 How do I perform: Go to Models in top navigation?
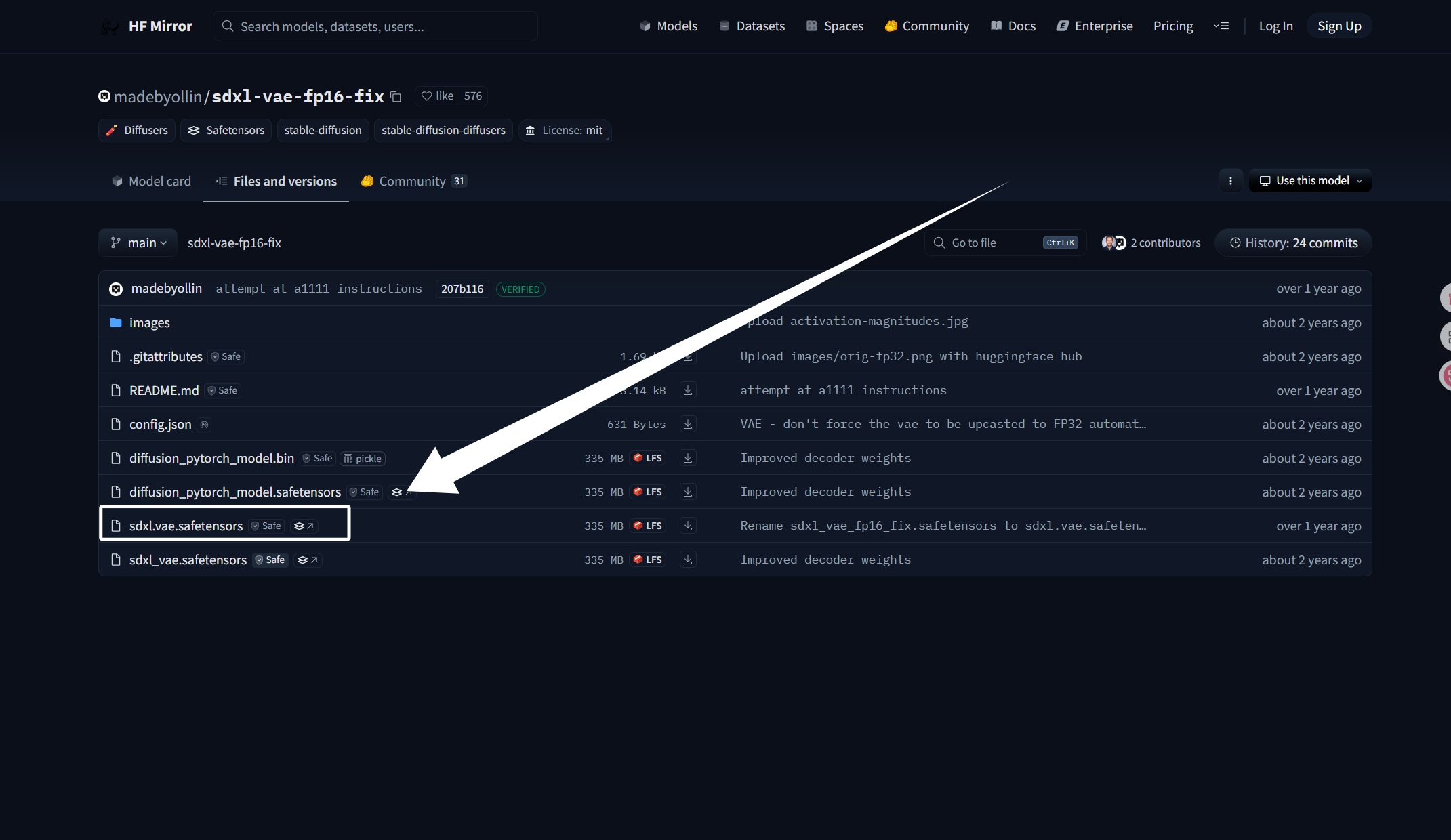coord(669,26)
